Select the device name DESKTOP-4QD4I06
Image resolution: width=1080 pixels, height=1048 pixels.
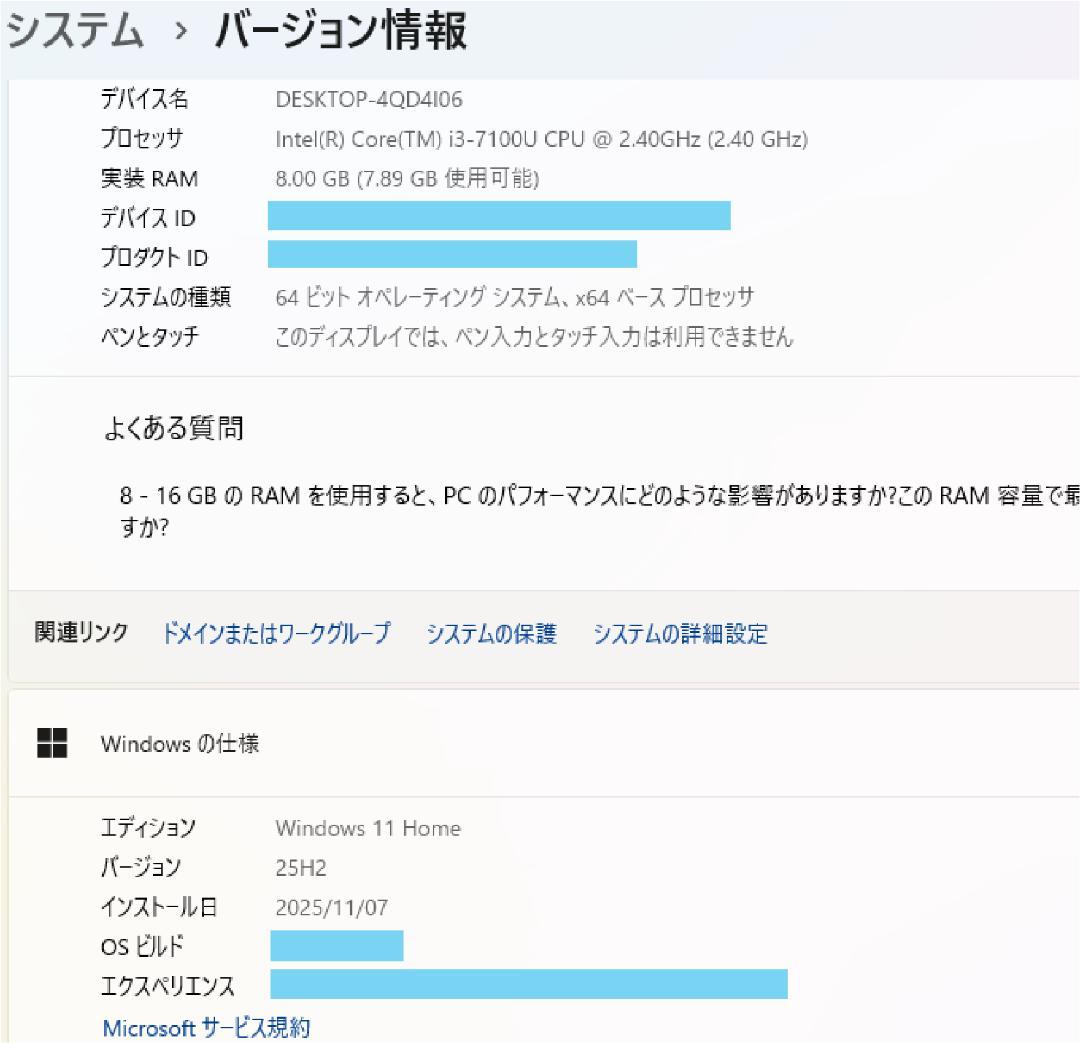[x=360, y=100]
